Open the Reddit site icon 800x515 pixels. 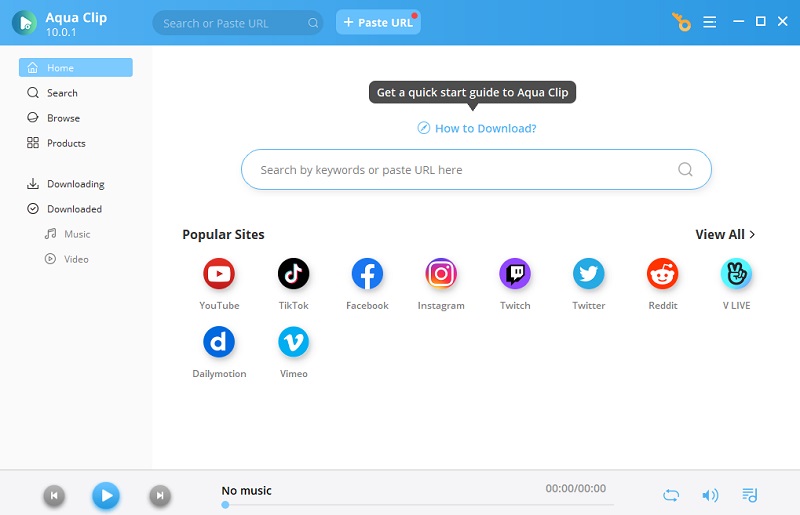[662, 274]
